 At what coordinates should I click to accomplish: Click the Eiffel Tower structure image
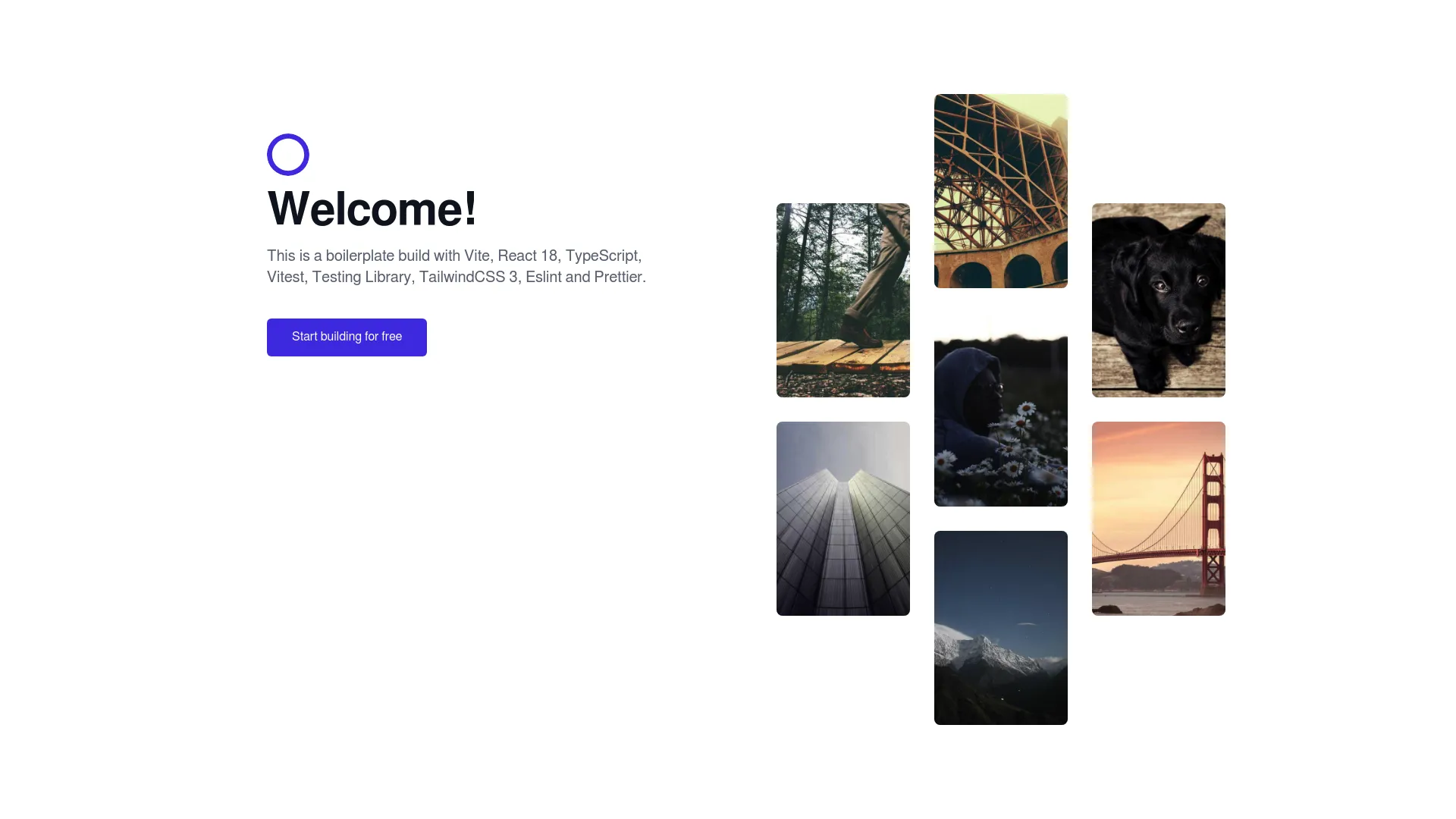[x=1000, y=190]
